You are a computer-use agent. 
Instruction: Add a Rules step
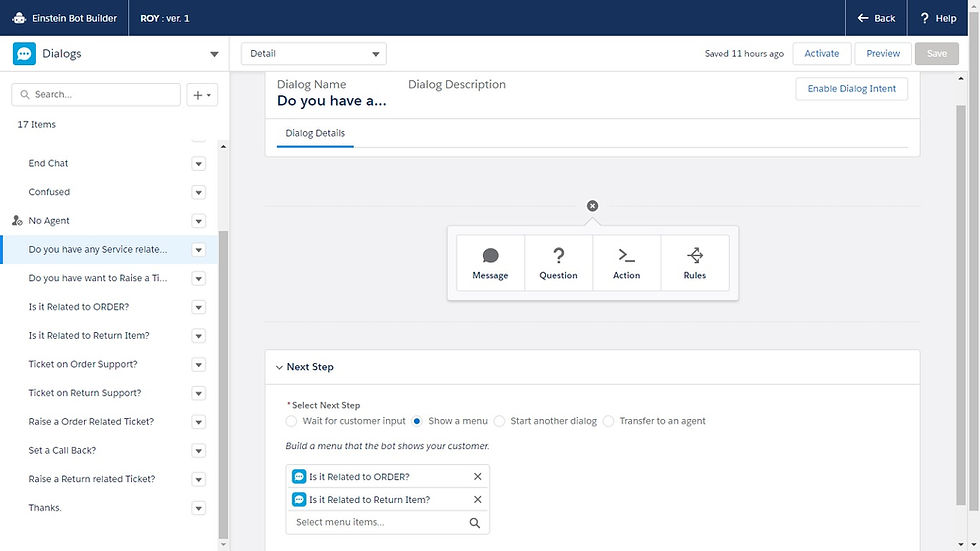(694, 263)
